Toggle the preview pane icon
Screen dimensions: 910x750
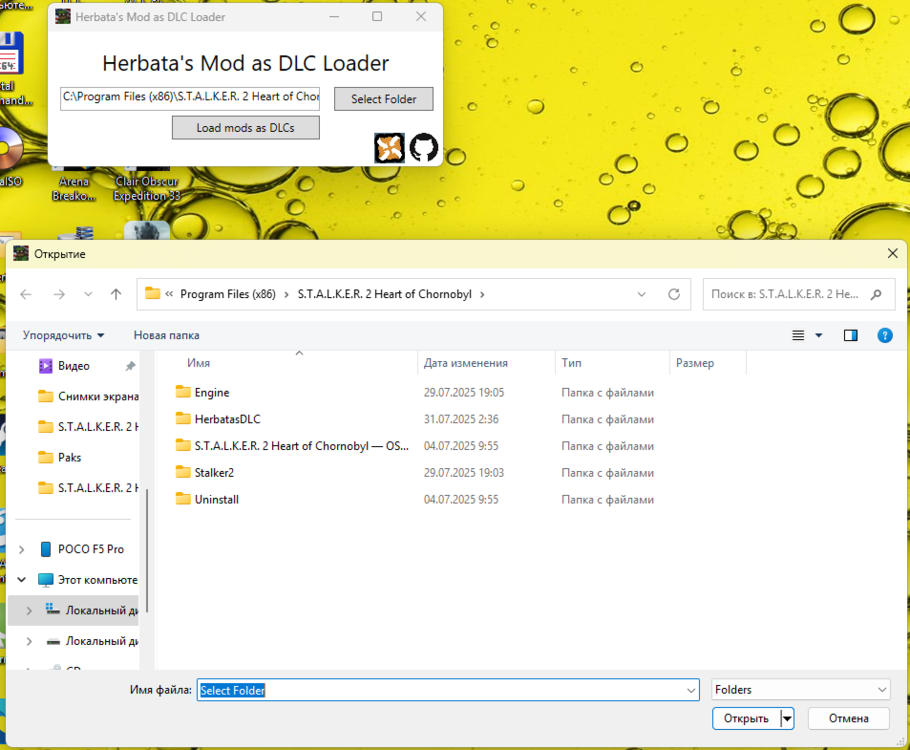click(x=850, y=335)
